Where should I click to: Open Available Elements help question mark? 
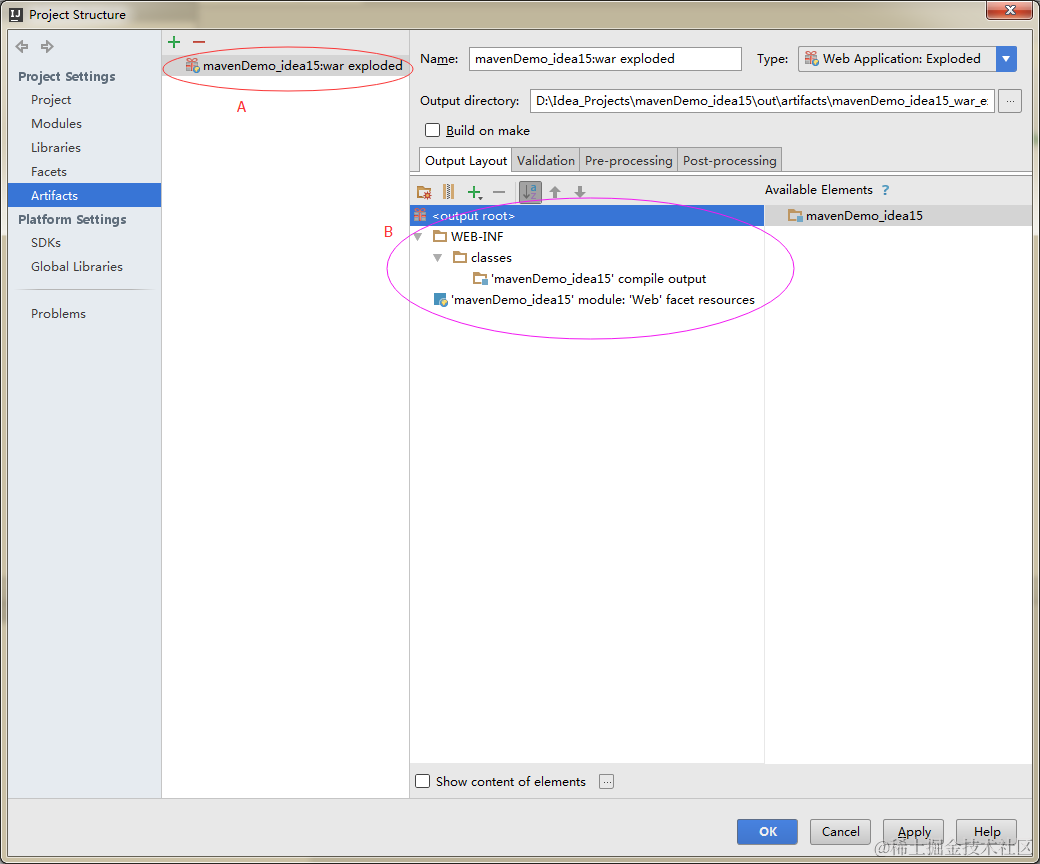tap(885, 190)
